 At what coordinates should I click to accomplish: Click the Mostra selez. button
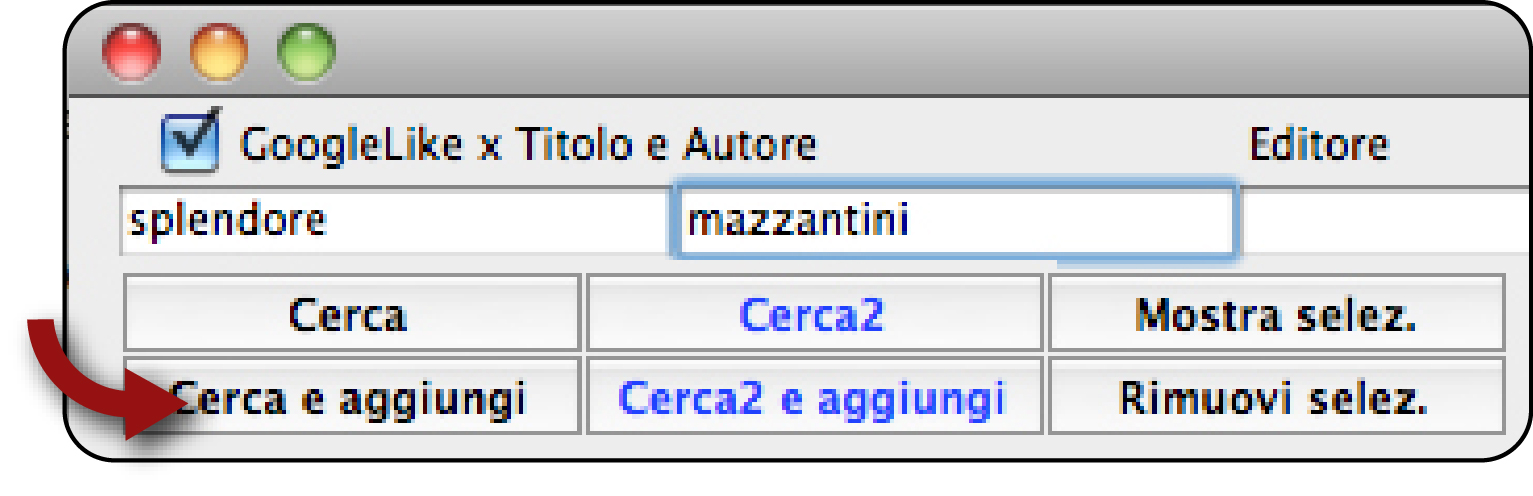pos(1276,313)
